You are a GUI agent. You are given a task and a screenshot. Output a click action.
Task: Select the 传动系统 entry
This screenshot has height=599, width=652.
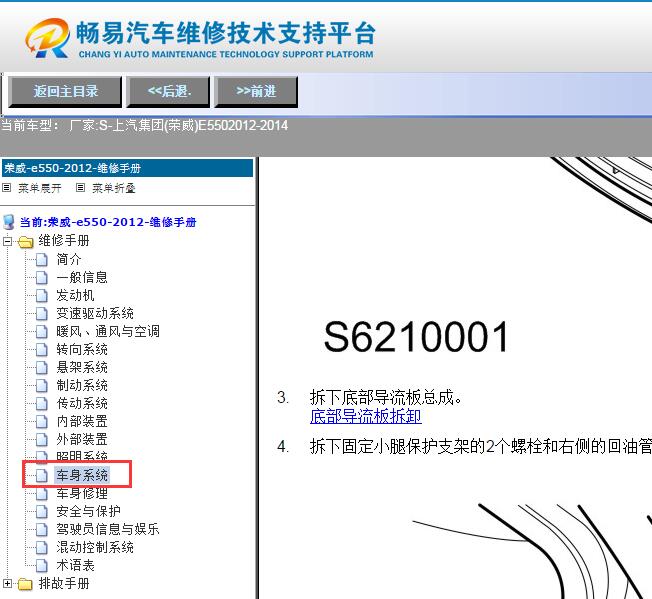pyautogui.click(x=82, y=403)
